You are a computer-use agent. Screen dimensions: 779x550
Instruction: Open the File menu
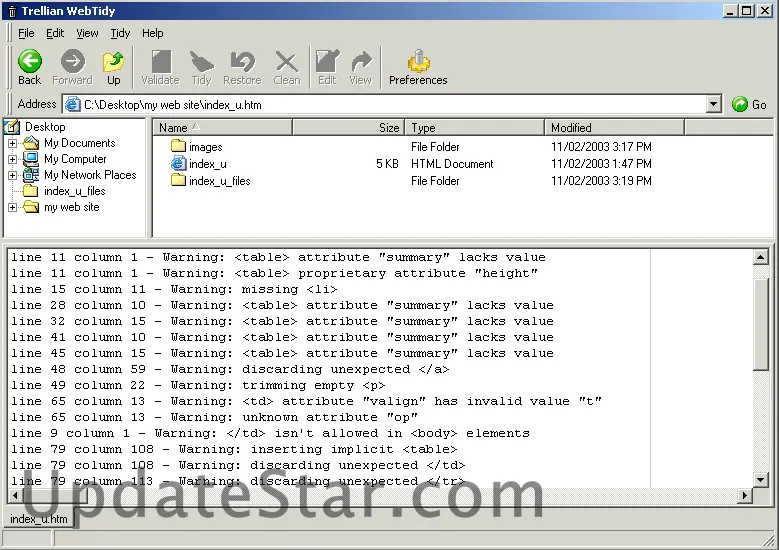(26, 33)
